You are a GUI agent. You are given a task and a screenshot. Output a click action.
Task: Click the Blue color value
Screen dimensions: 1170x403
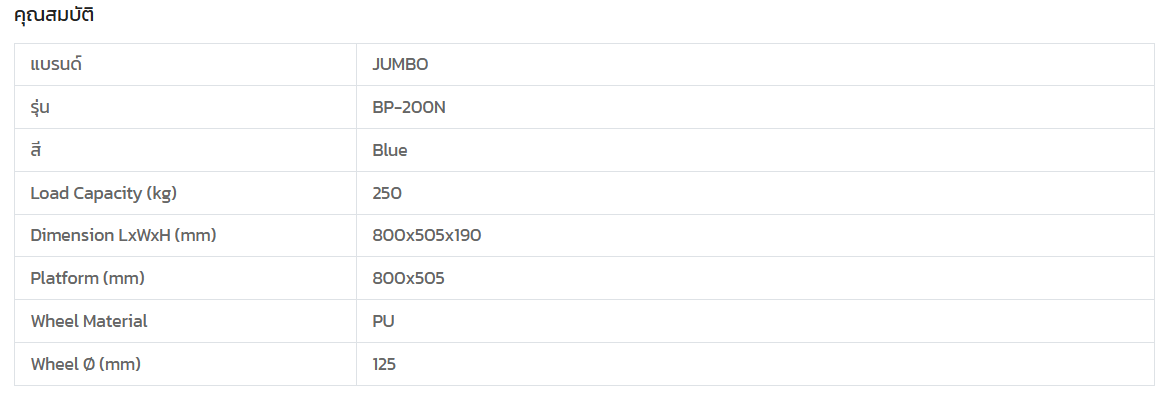(390, 151)
